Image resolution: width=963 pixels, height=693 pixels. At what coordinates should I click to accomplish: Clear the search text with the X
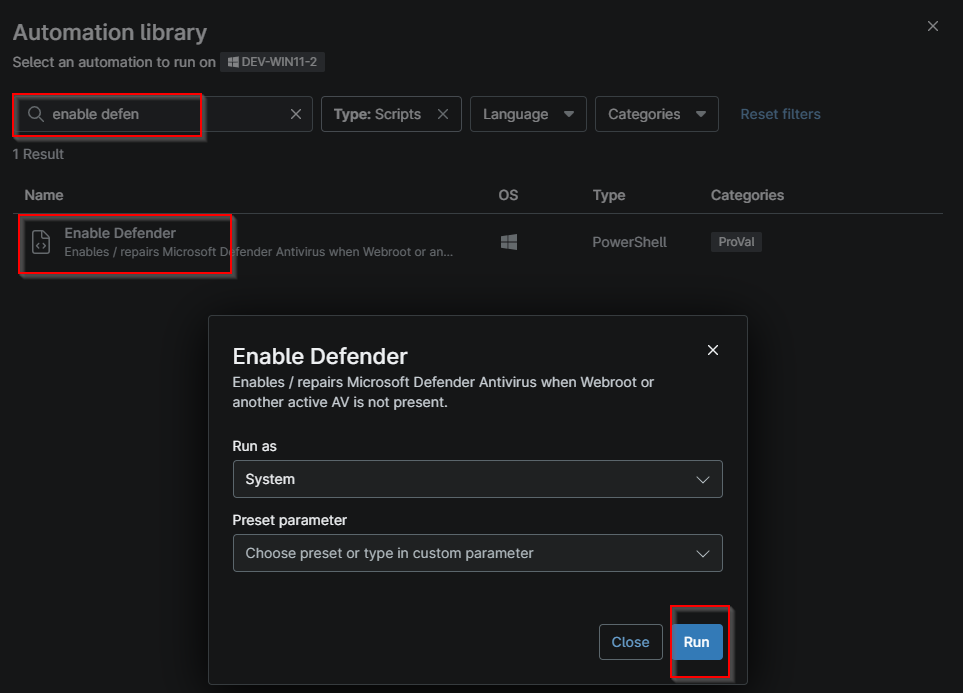pos(296,114)
